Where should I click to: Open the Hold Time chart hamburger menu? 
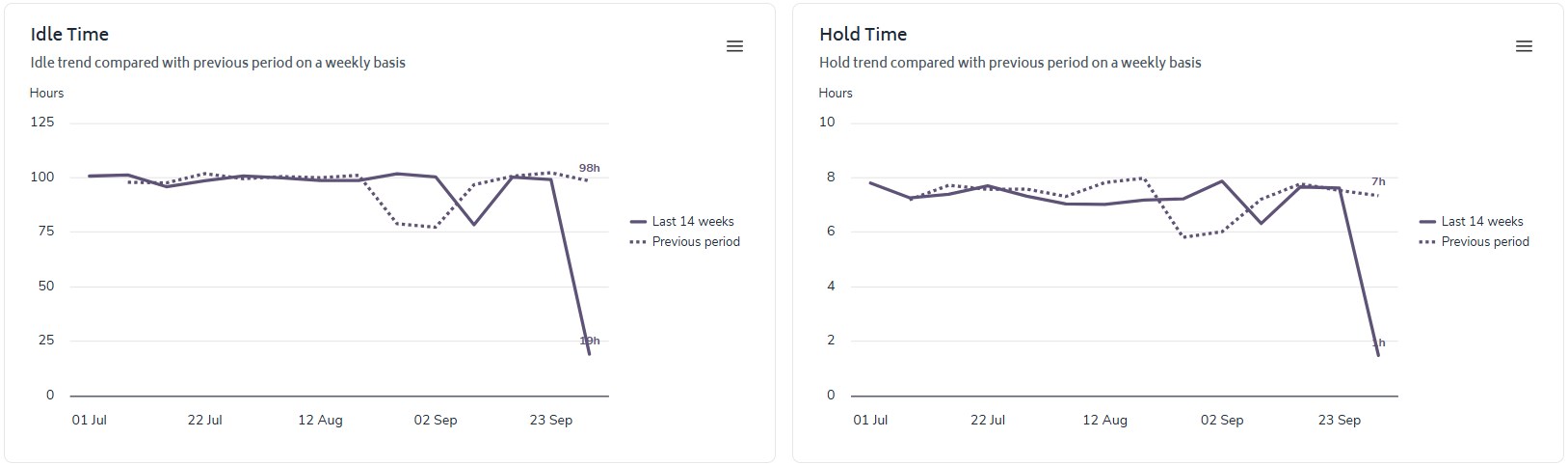click(1524, 46)
